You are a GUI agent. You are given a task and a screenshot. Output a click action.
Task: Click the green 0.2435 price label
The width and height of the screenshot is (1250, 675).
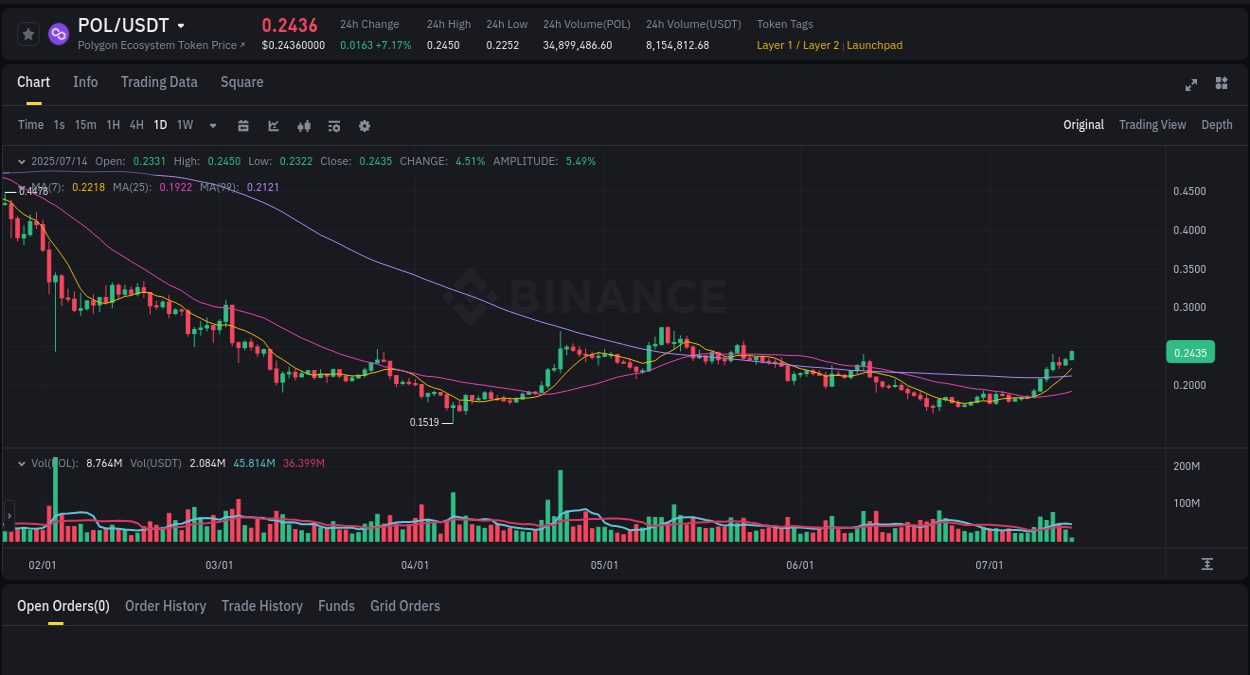1189,352
